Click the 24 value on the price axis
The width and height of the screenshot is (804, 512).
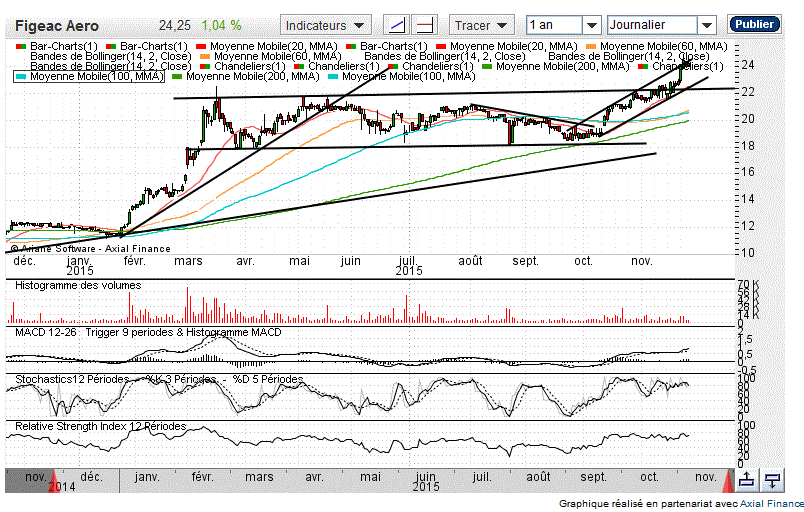pyautogui.click(x=748, y=65)
